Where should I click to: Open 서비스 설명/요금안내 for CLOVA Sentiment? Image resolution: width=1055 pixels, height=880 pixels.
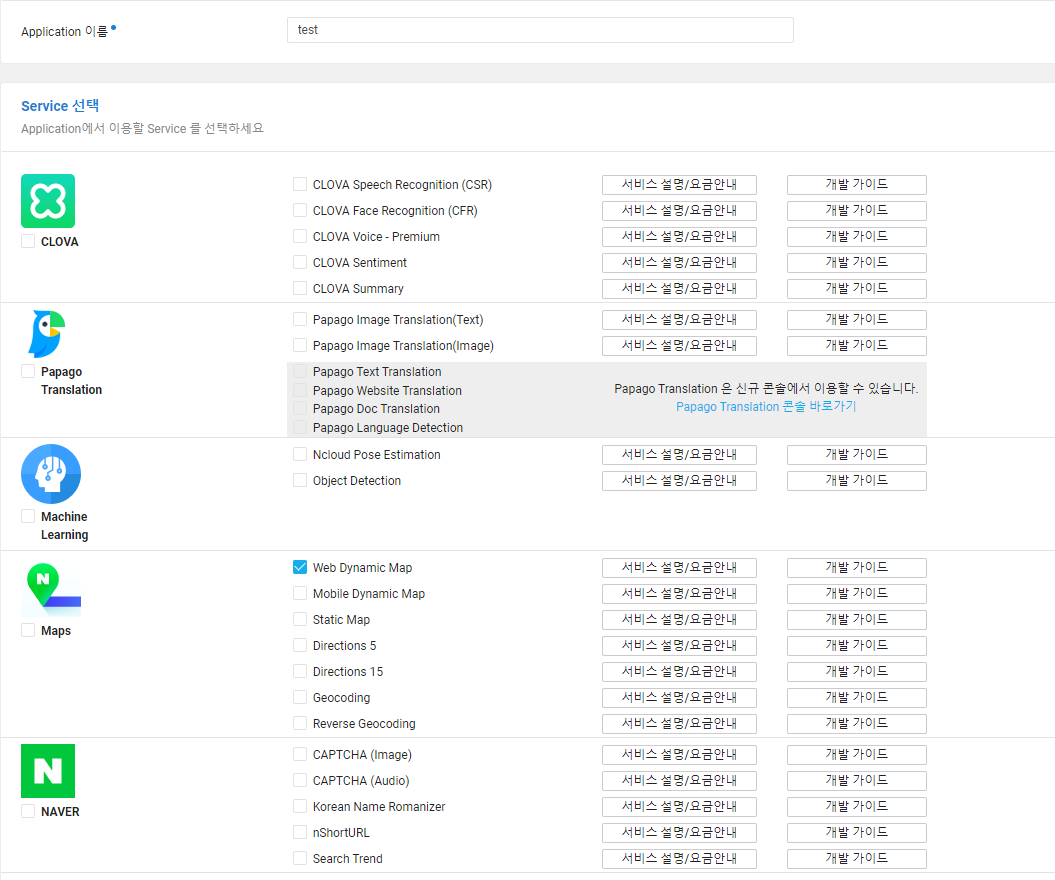coord(680,262)
